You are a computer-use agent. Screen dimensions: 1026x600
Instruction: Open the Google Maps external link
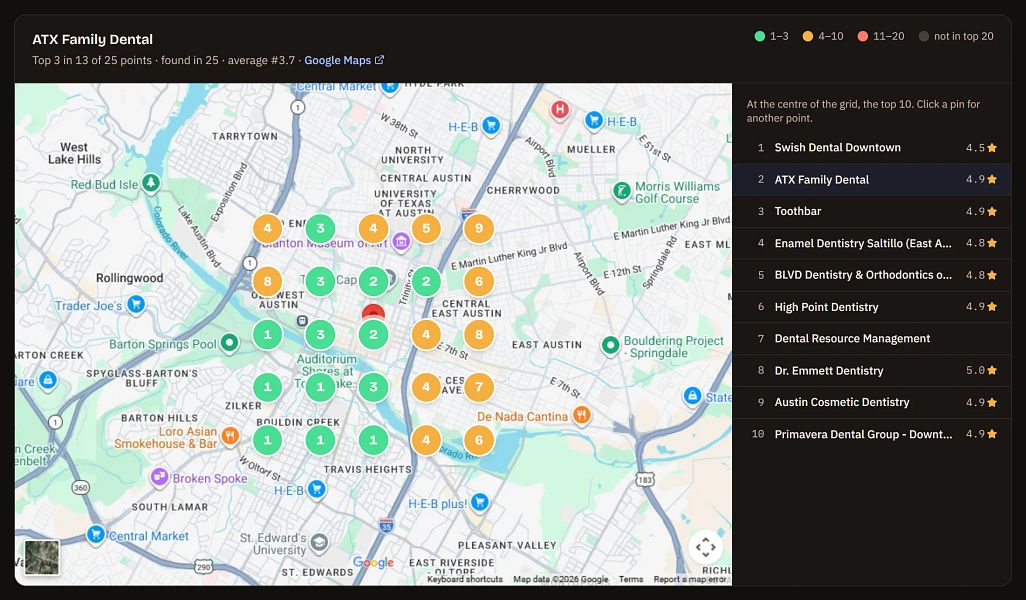344,60
